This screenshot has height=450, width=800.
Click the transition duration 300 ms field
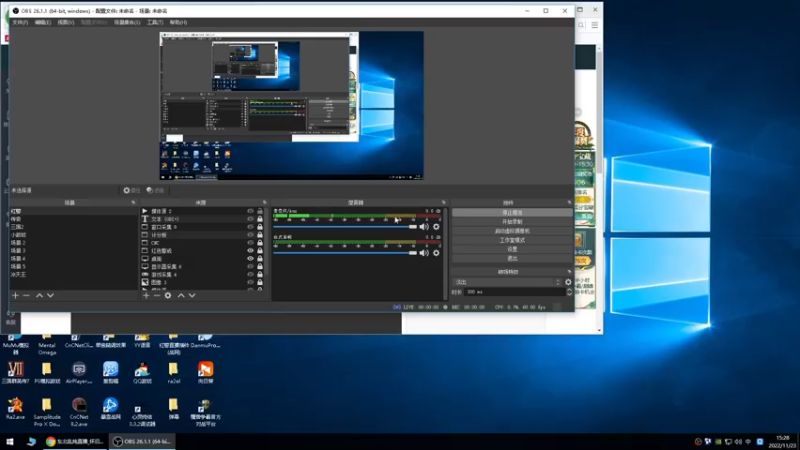[515, 292]
